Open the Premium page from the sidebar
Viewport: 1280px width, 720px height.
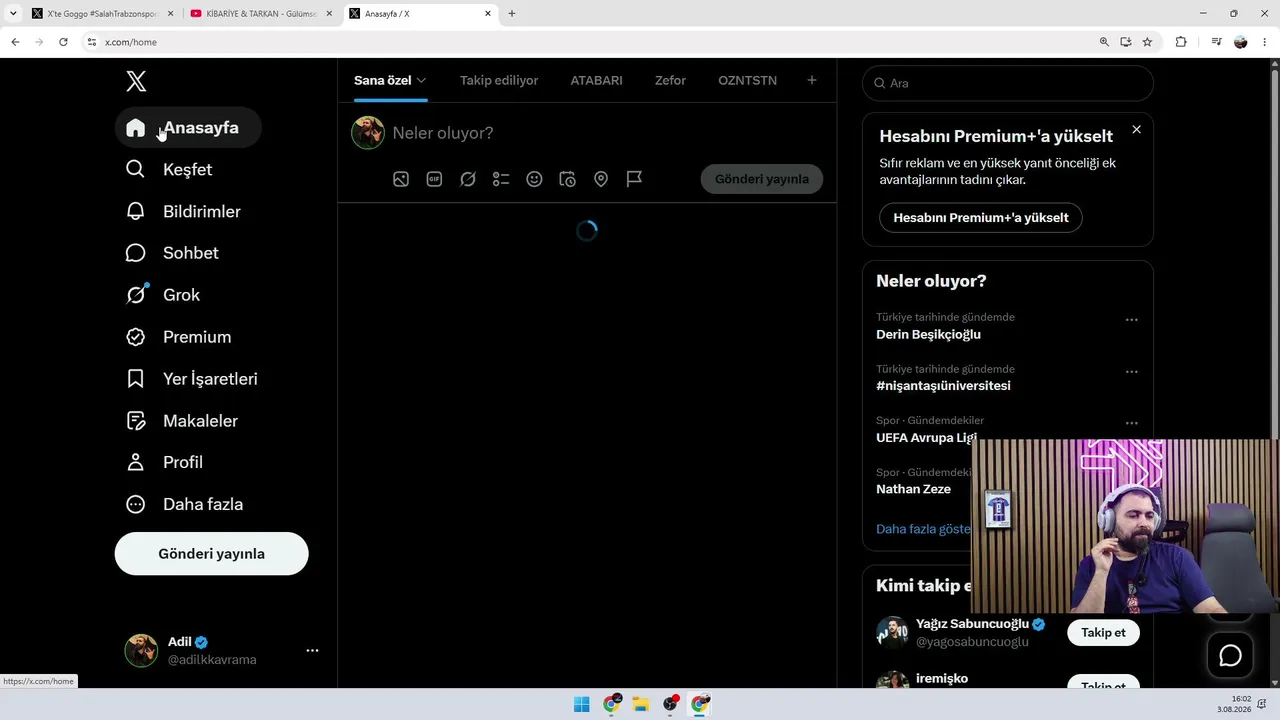click(x=178, y=337)
